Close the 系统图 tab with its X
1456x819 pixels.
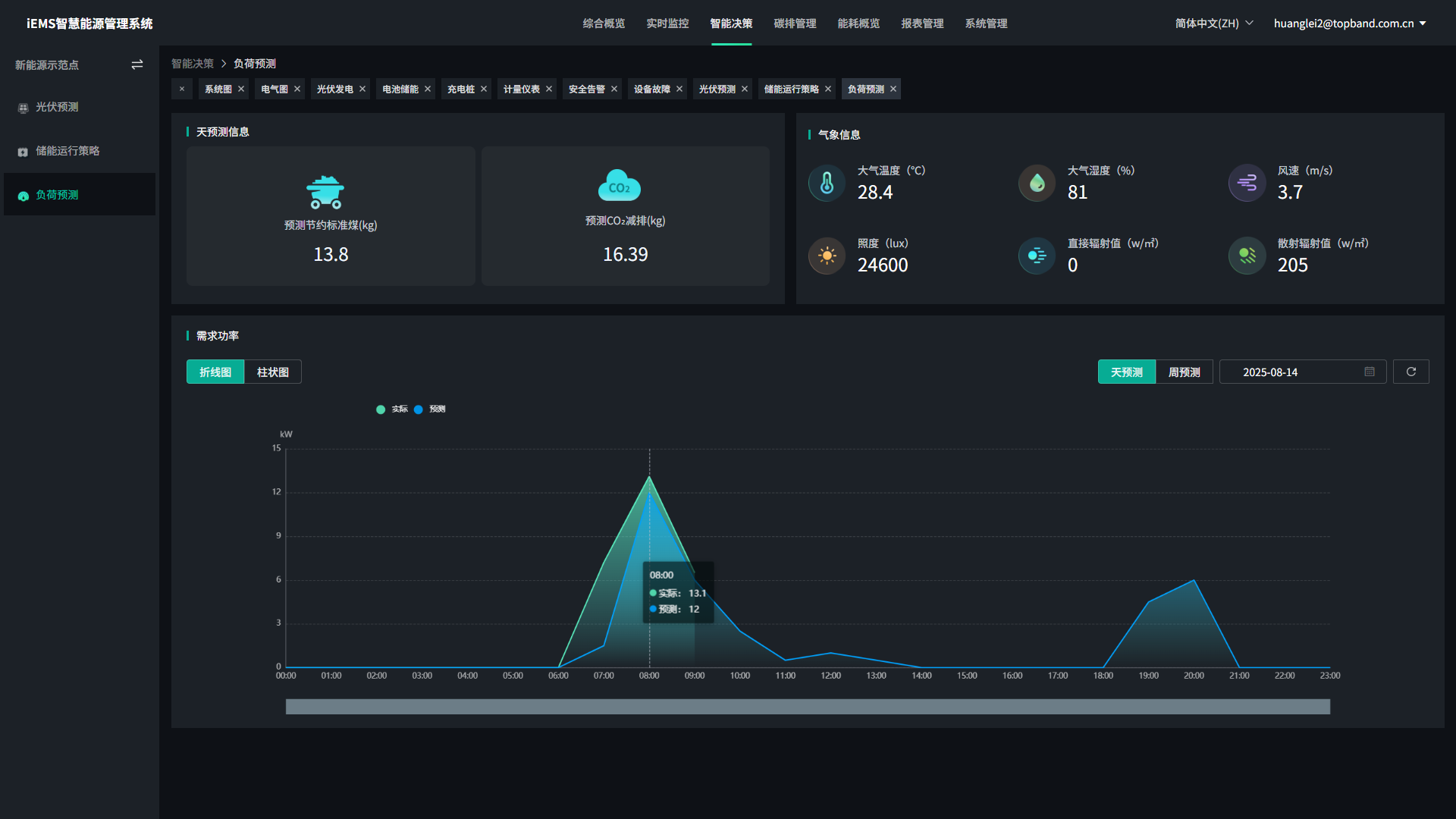(x=241, y=89)
